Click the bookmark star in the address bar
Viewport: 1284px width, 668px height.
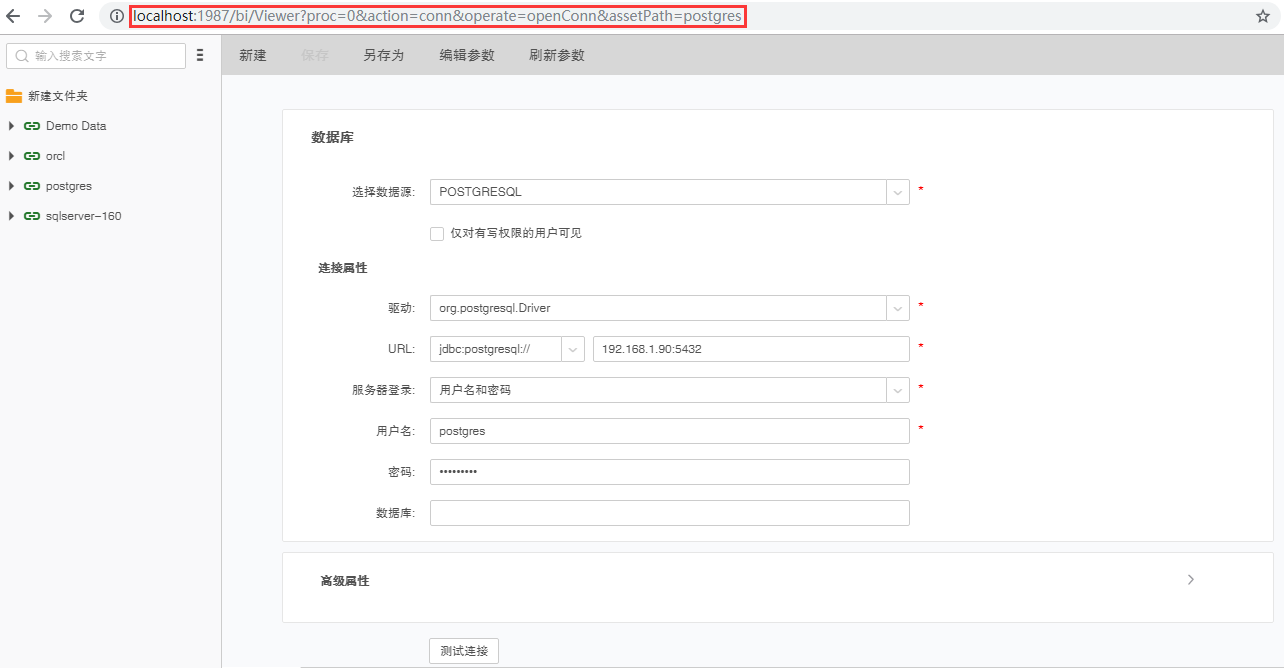(1263, 16)
